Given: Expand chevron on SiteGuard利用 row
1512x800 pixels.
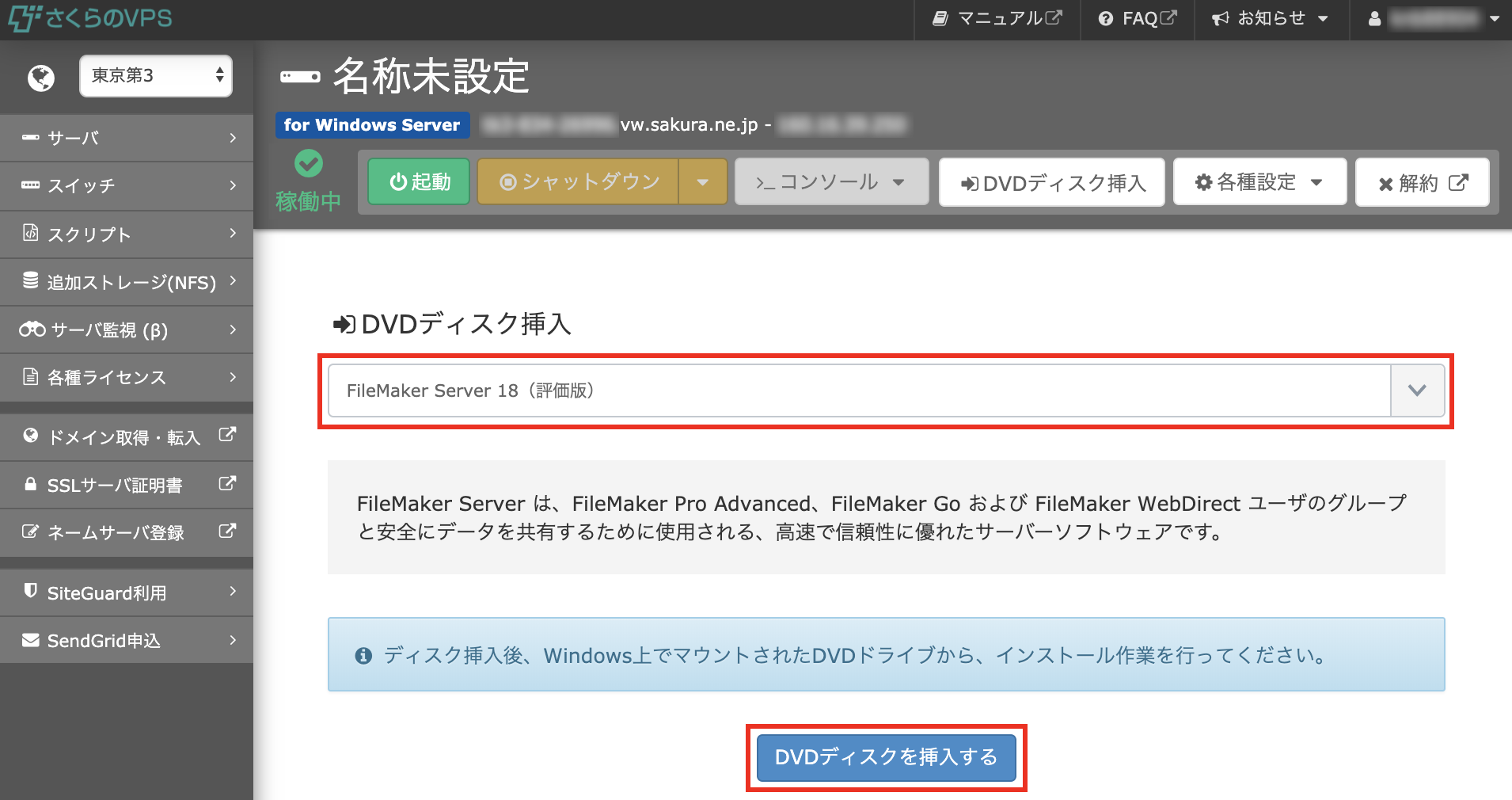Looking at the screenshot, I should (x=233, y=591).
